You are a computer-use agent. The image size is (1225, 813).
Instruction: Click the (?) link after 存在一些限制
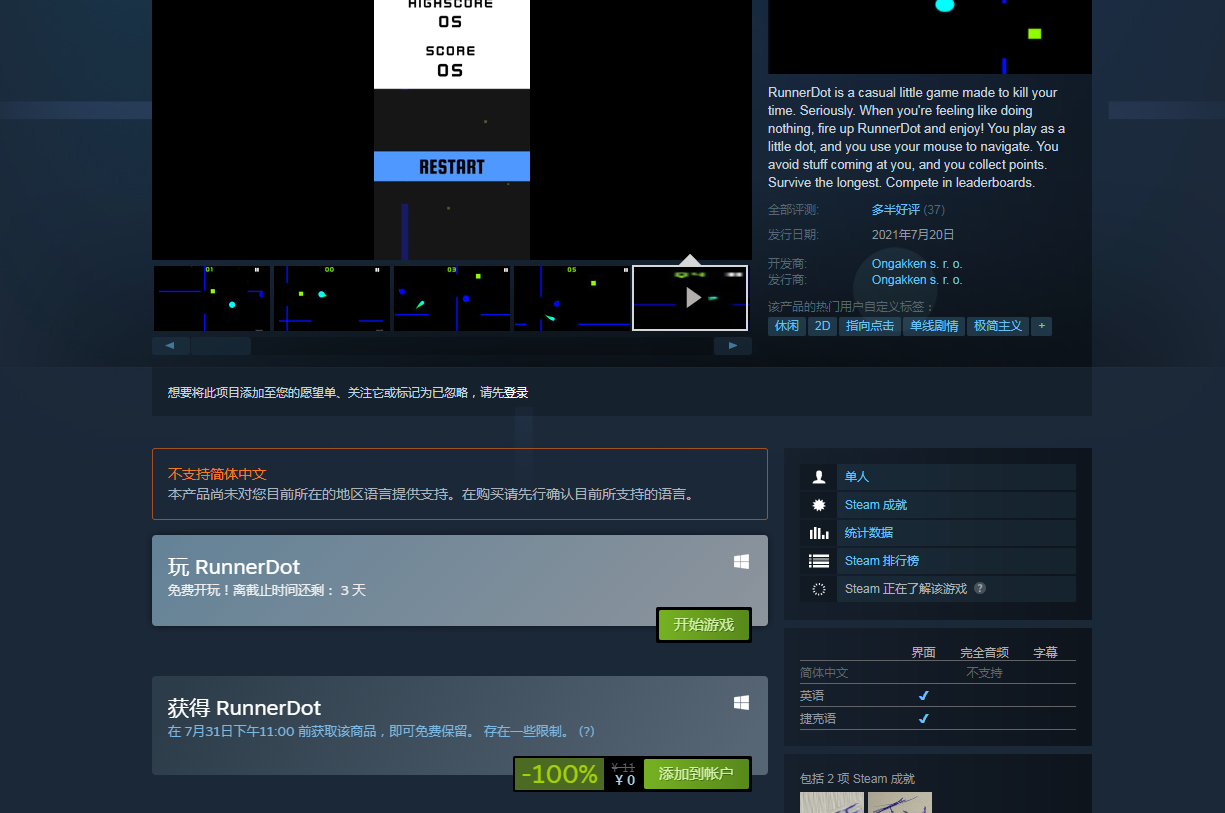pyautogui.click(x=587, y=731)
